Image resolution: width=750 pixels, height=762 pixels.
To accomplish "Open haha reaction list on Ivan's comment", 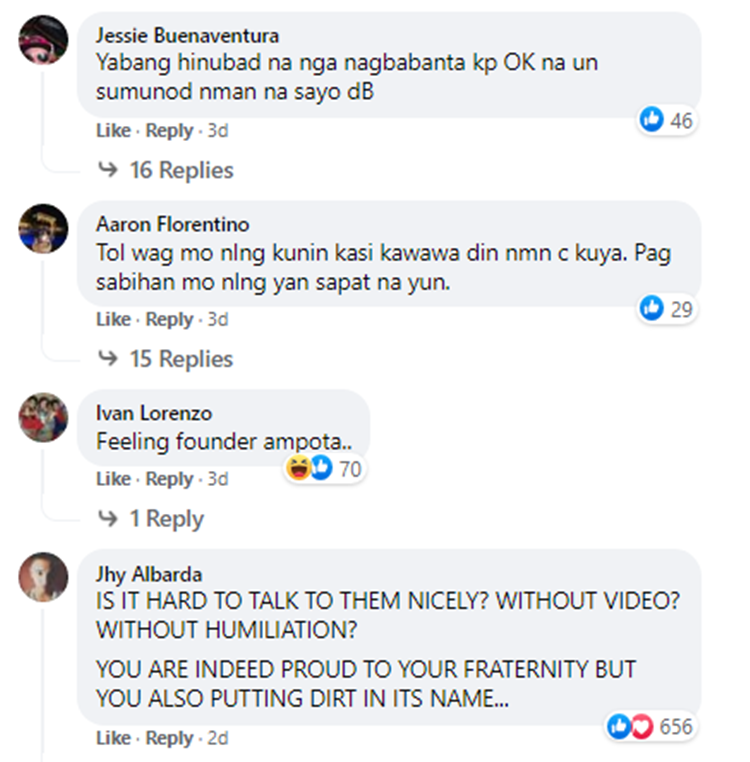I will 298,468.
